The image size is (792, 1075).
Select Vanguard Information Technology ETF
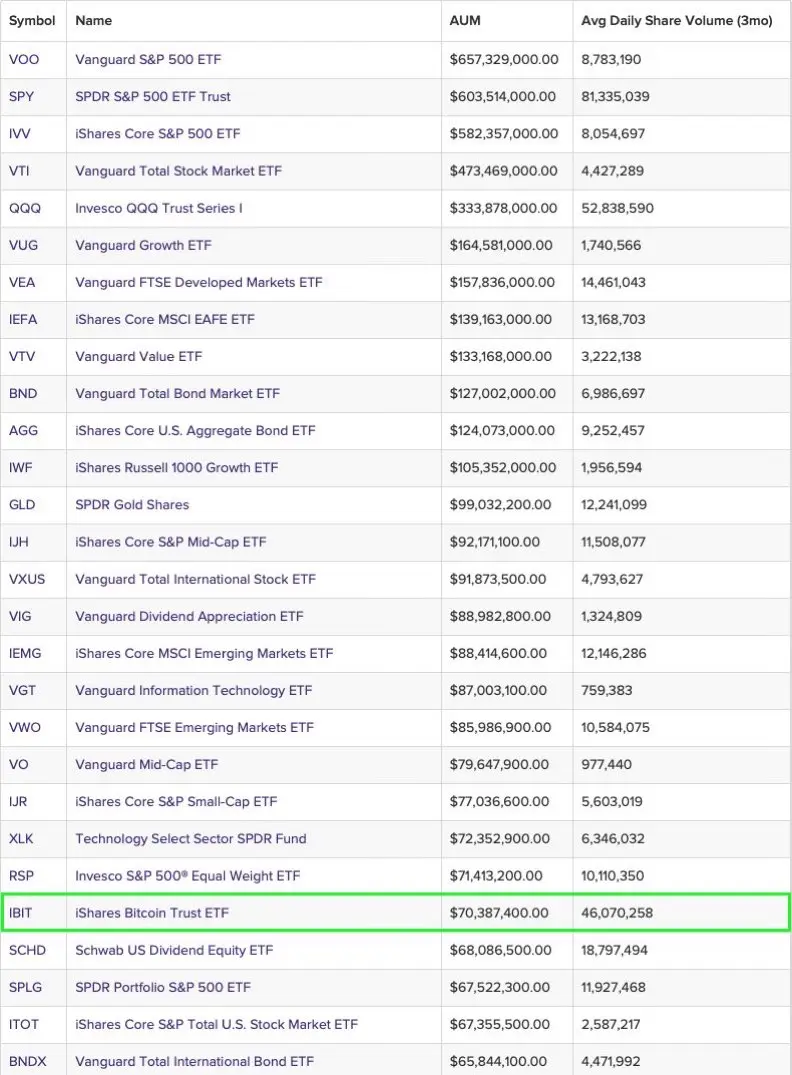pyautogui.click(x=193, y=690)
